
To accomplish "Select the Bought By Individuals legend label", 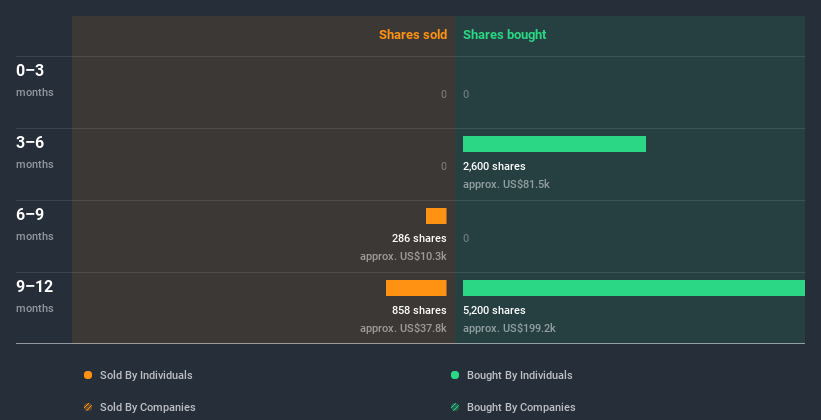I will point(519,375).
